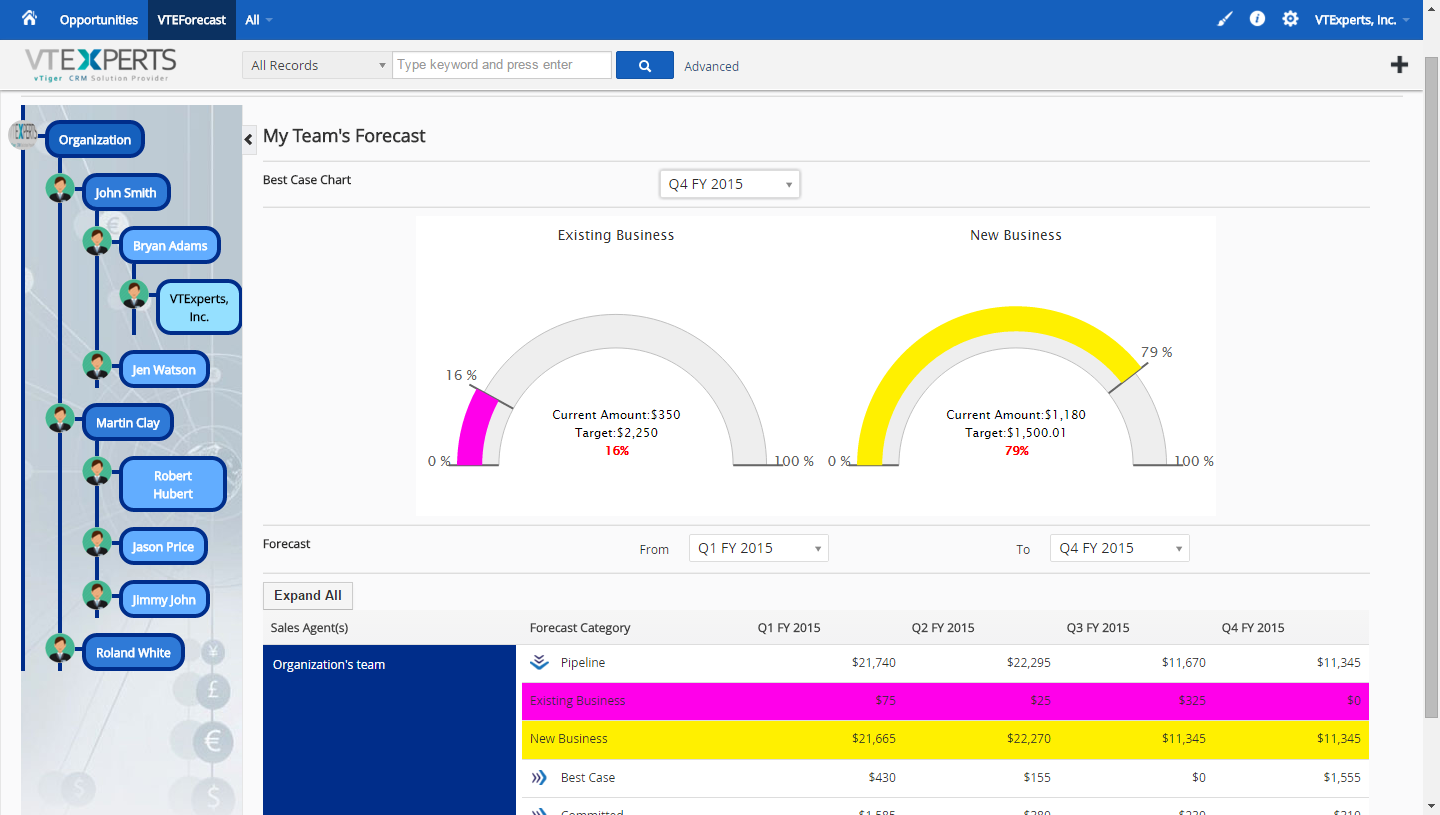Screen dimensions: 1440x815
Task: Click Best Case Q1 value $430
Action: pyautogui.click(x=882, y=778)
